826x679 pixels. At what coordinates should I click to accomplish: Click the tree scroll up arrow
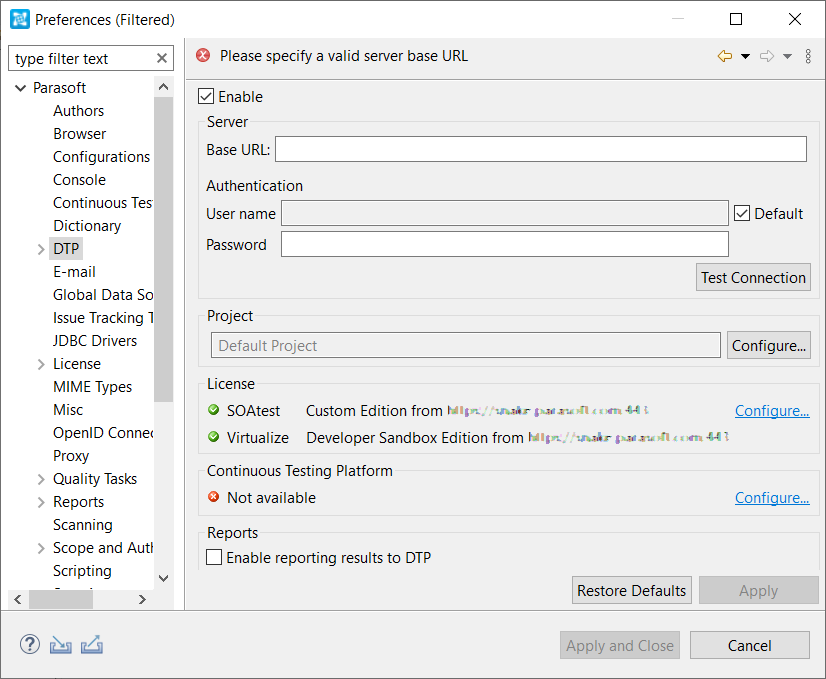click(x=164, y=87)
